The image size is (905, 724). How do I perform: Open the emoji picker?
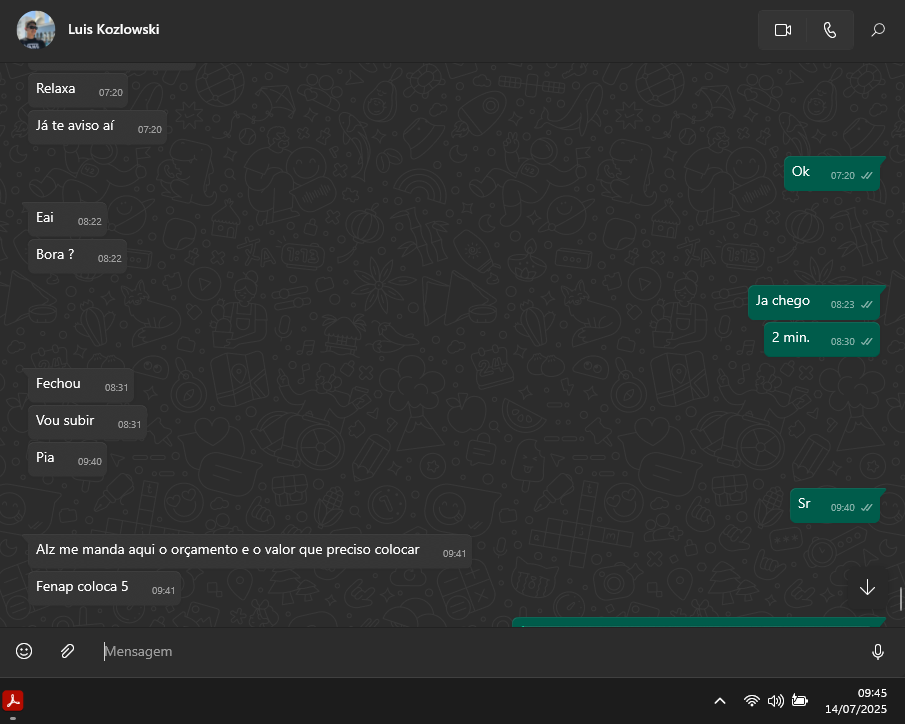24,651
